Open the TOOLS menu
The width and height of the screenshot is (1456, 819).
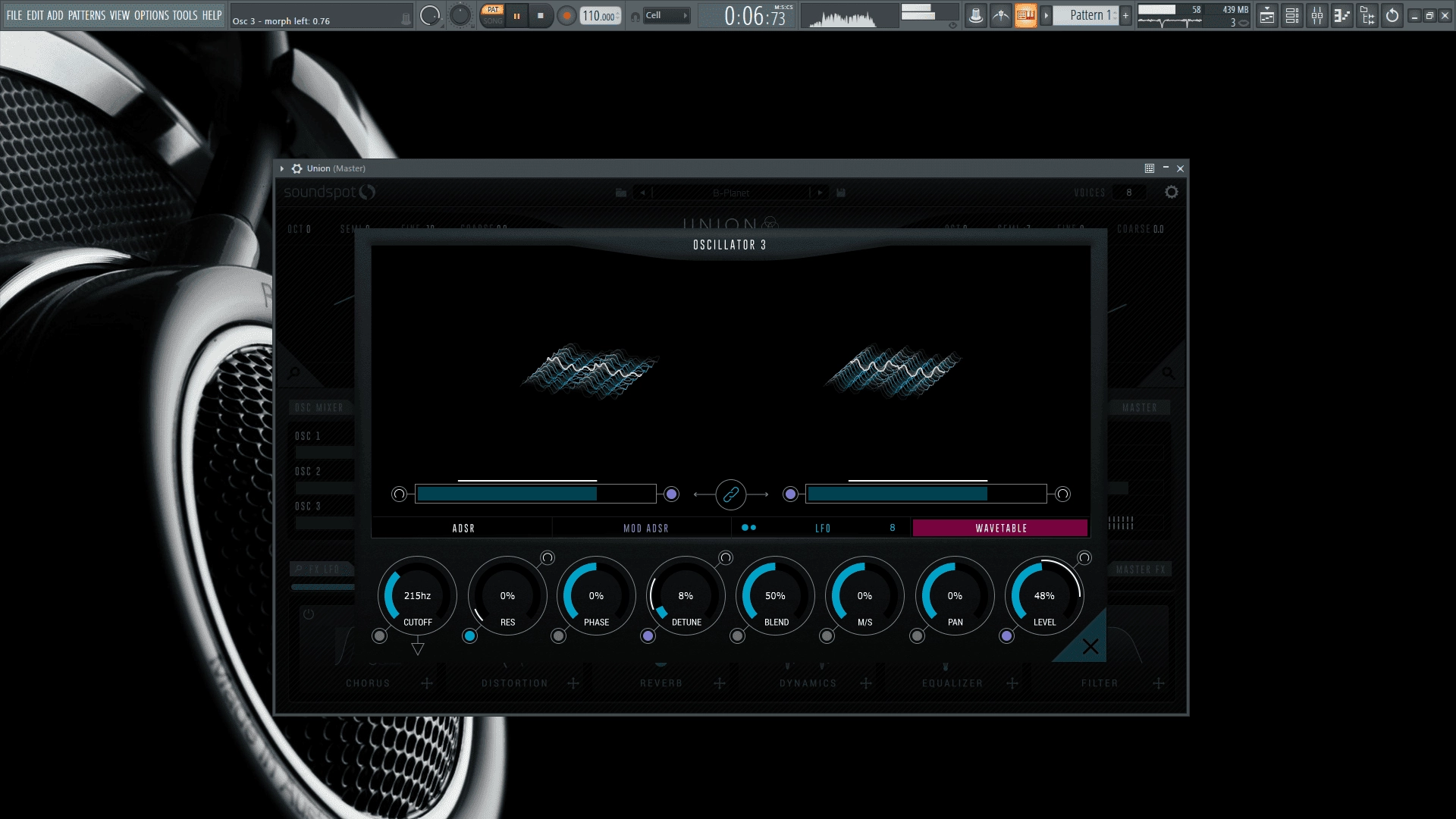point(185,15)
